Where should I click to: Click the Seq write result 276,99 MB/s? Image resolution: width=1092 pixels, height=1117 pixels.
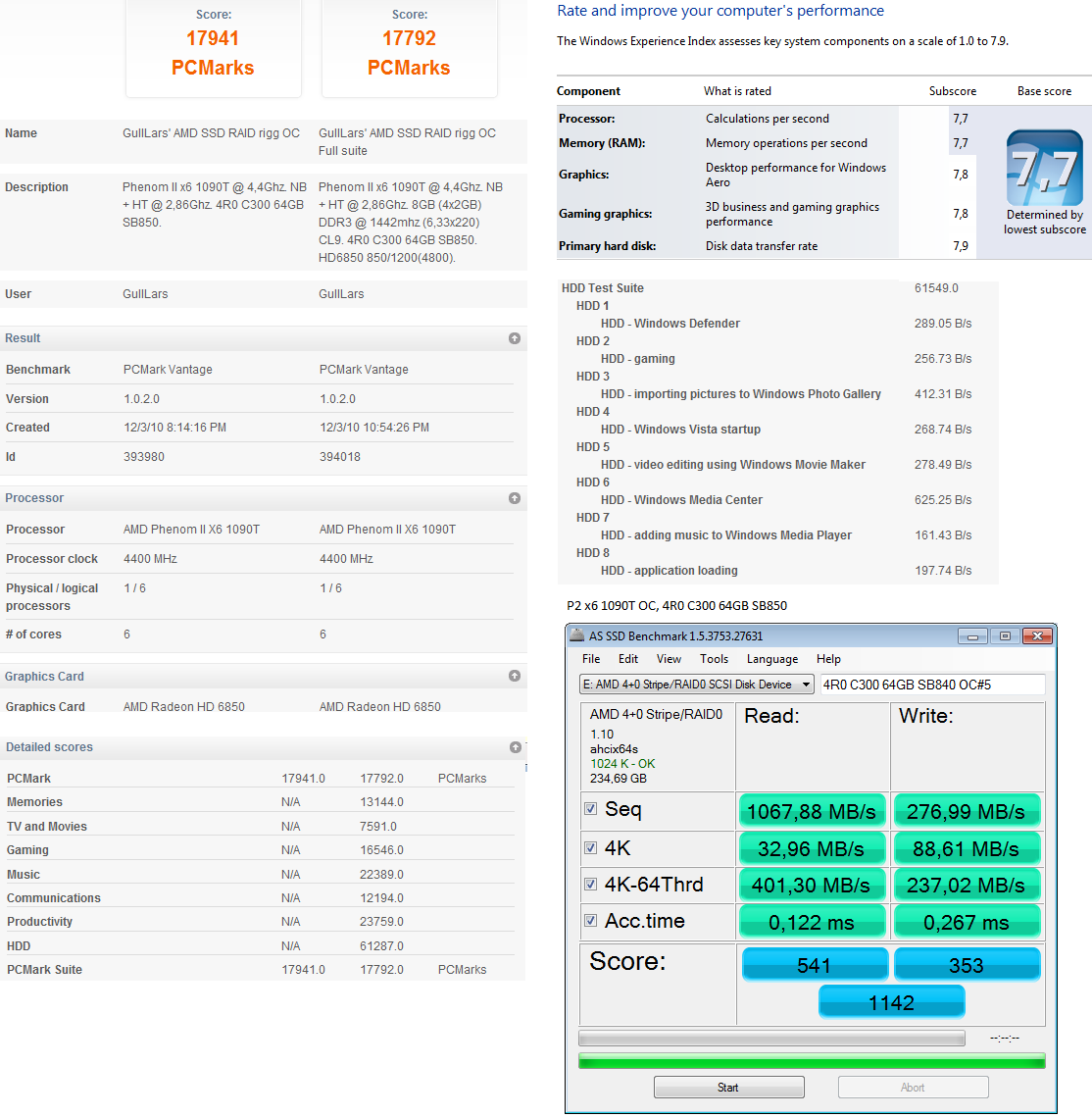coord(967,811)
